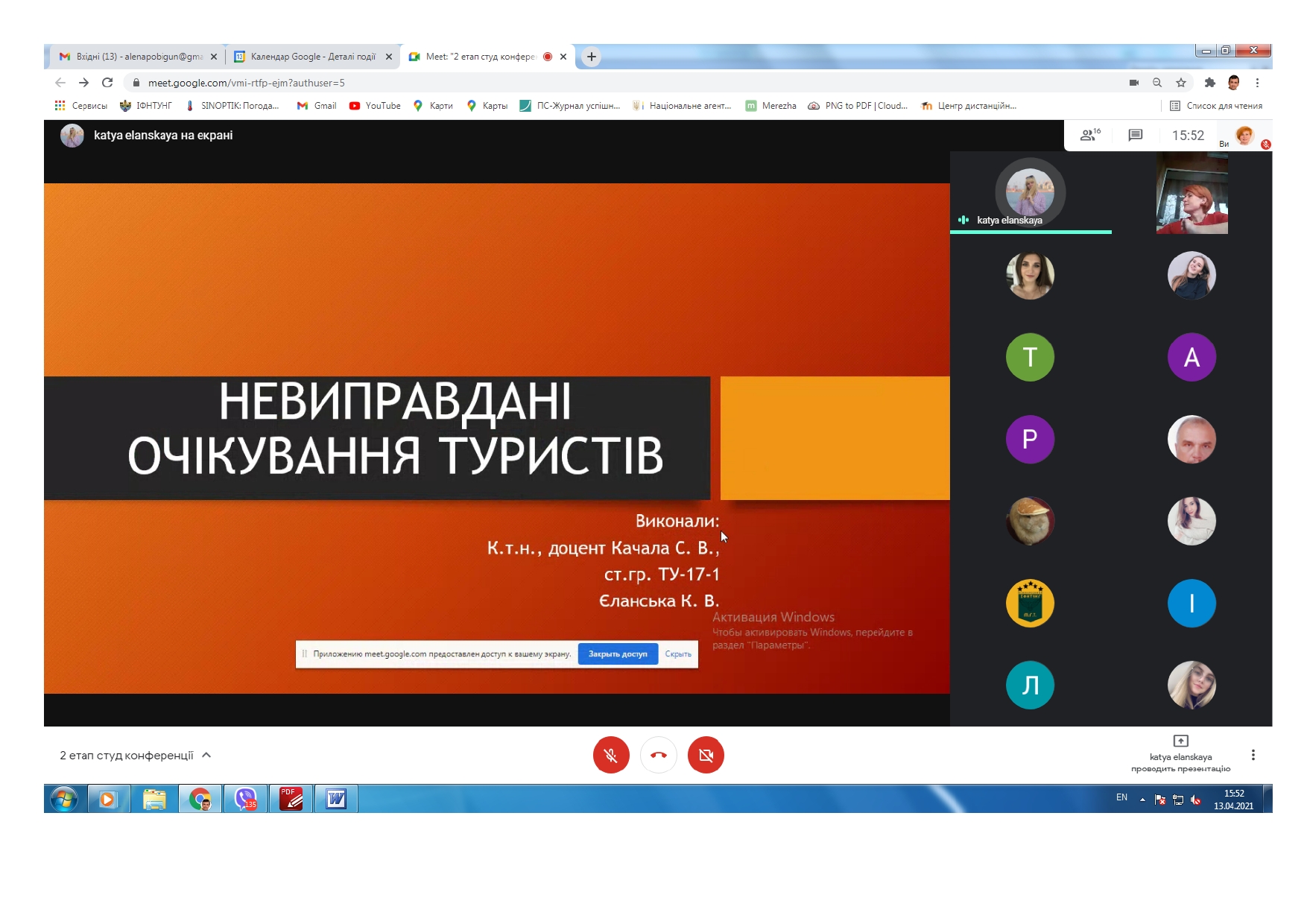Image resolution: width=1307 pixels, height=924 pixels.
Task: Open the participants list icon
Action: pos(1089,135)
